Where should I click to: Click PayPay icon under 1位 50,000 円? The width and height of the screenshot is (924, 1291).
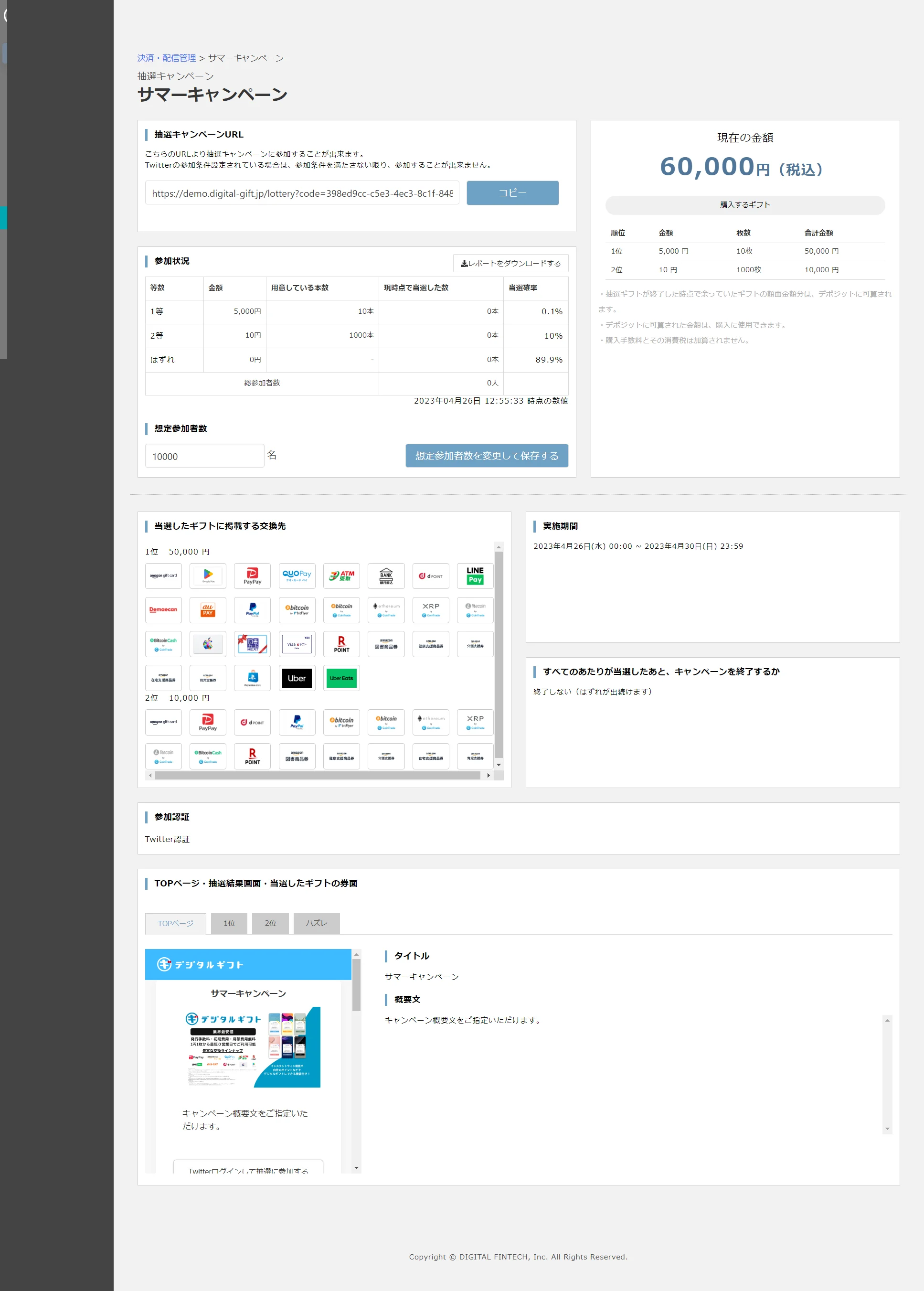tap(252, 576)
